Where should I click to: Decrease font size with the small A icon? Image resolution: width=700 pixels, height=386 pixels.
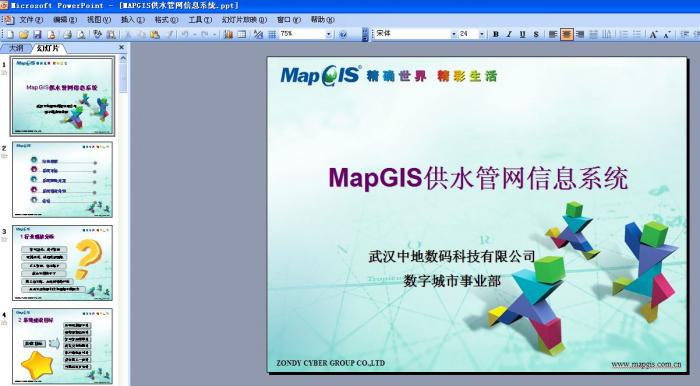[667, 34]
